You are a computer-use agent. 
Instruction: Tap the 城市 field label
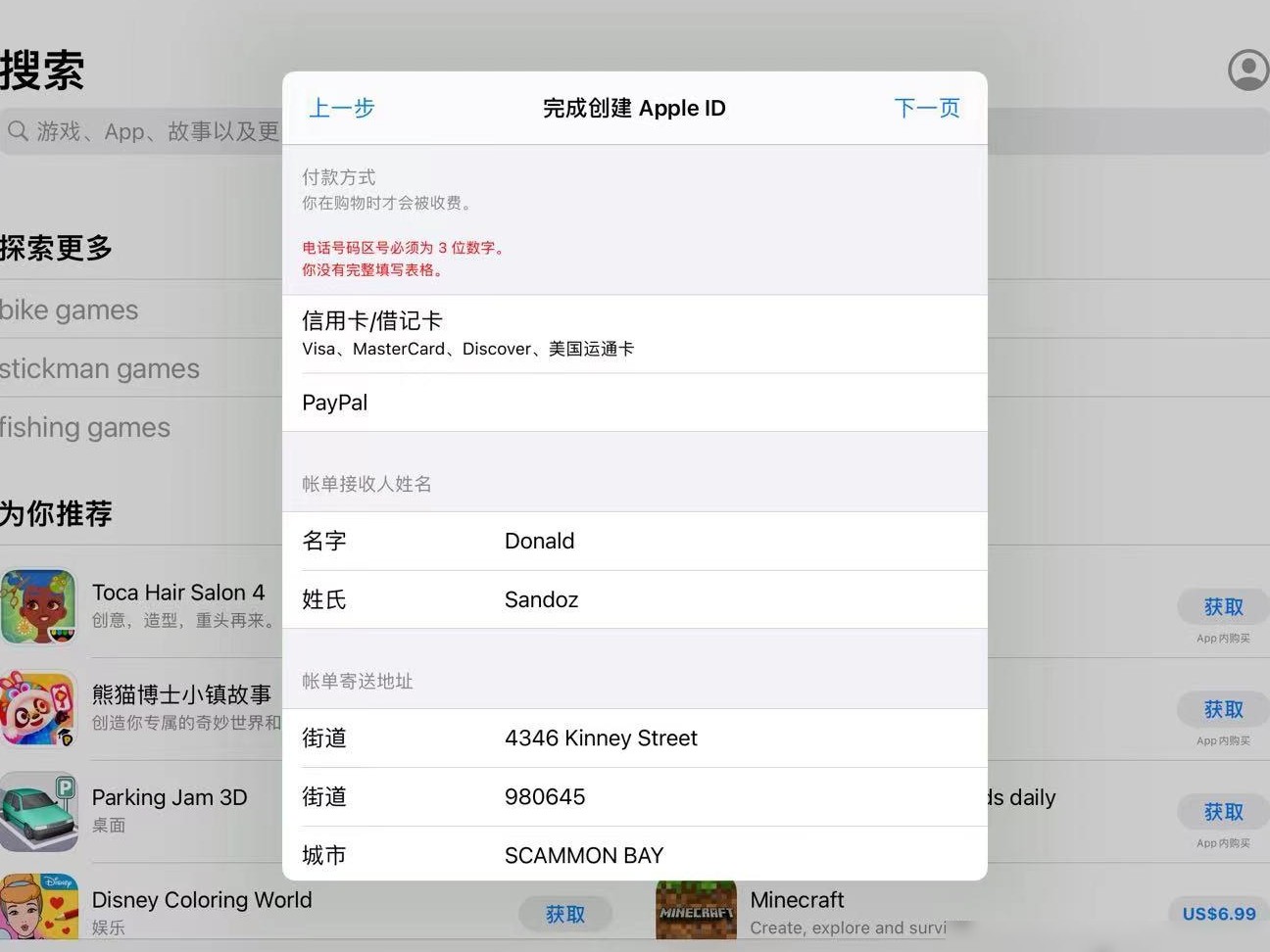[324, 855]
